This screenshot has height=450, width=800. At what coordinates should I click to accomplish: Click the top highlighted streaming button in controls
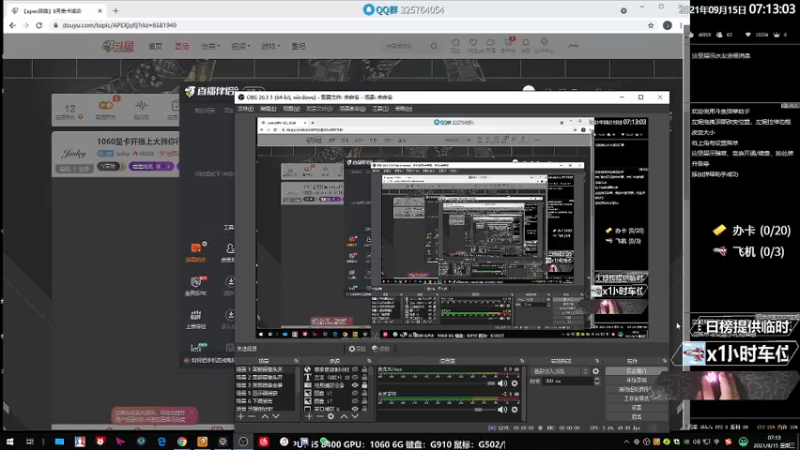click(x=636, y=371)
